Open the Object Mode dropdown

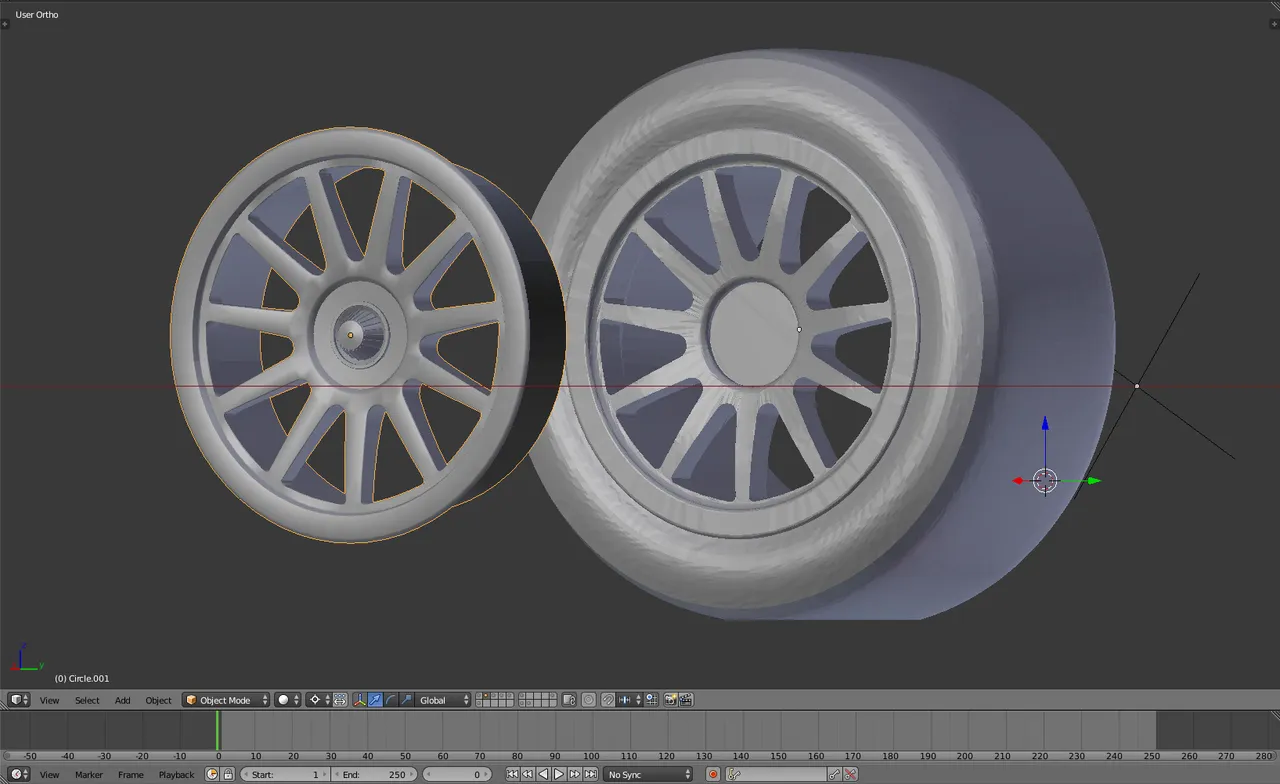pyautogui.click(x=226, y=700)
